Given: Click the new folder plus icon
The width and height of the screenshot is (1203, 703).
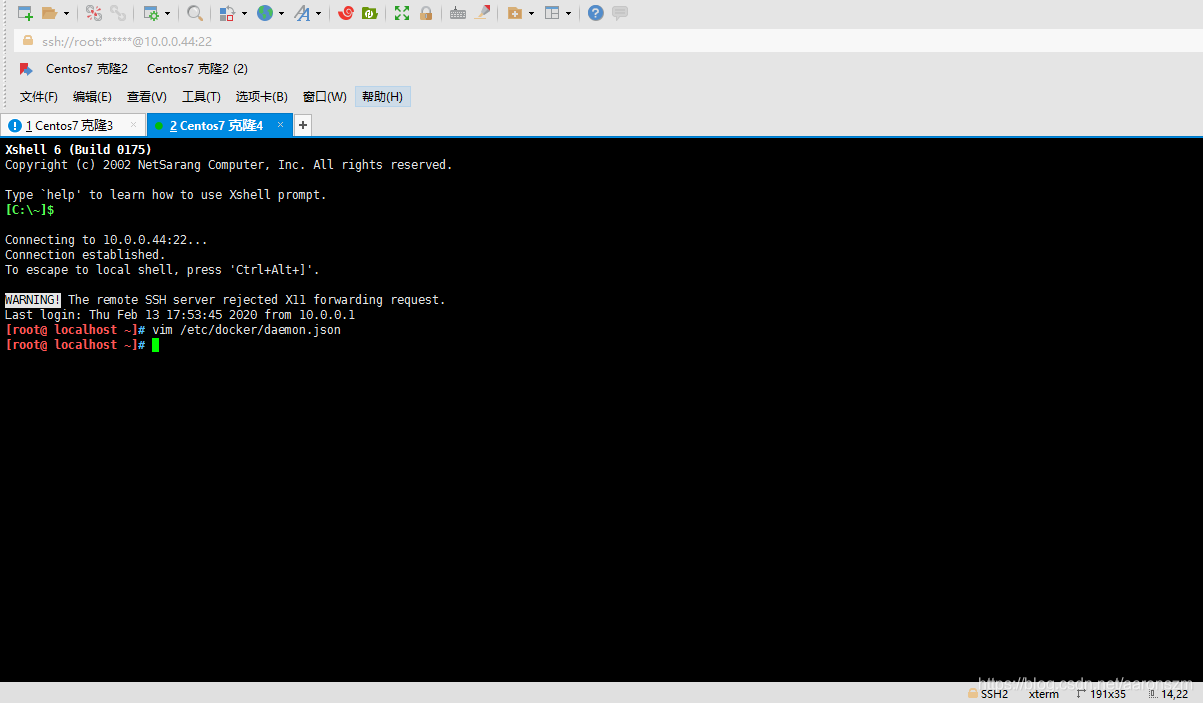Looking at the screenshot, I should tap(514, 13).
